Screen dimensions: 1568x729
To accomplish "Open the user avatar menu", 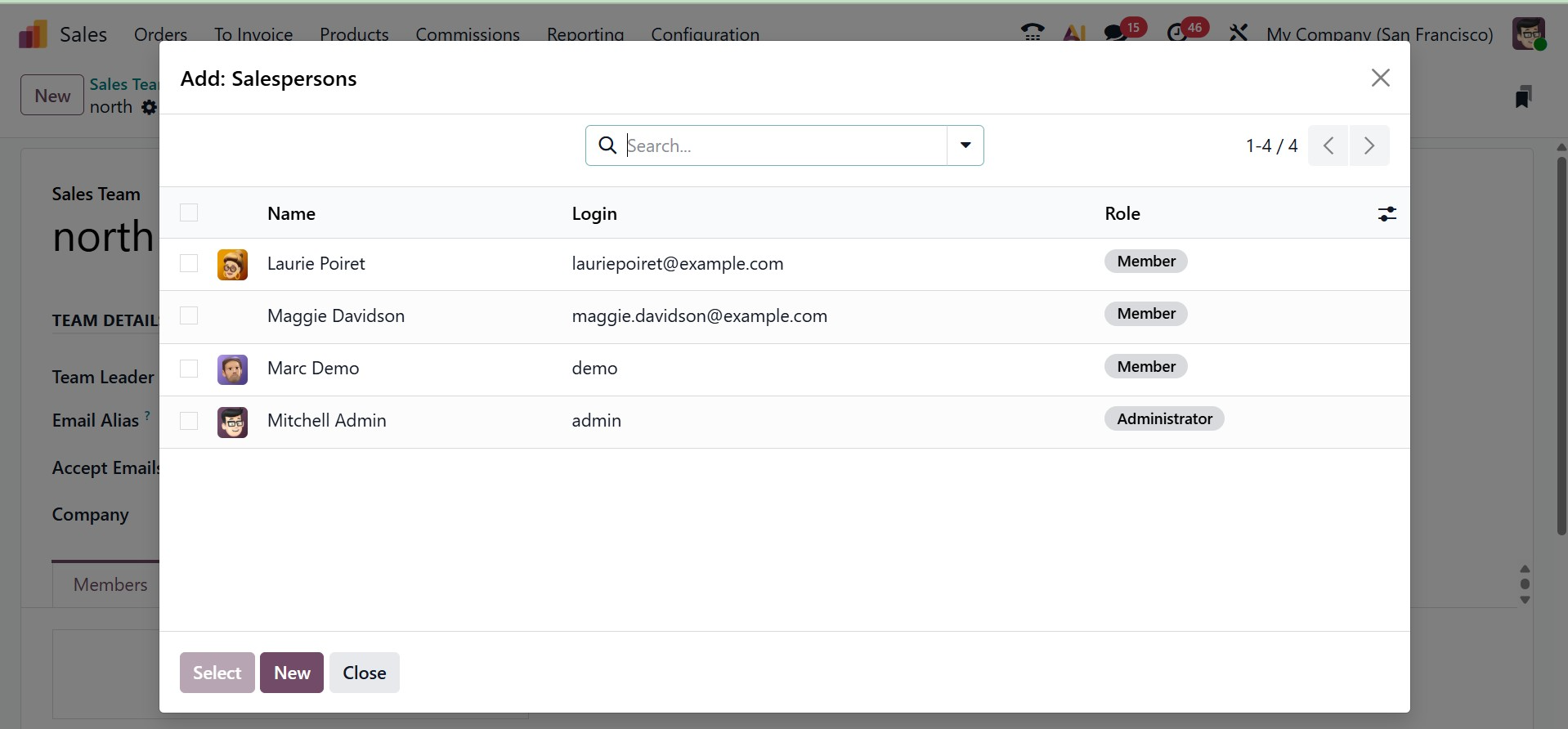I will (x=1529, y=34).
